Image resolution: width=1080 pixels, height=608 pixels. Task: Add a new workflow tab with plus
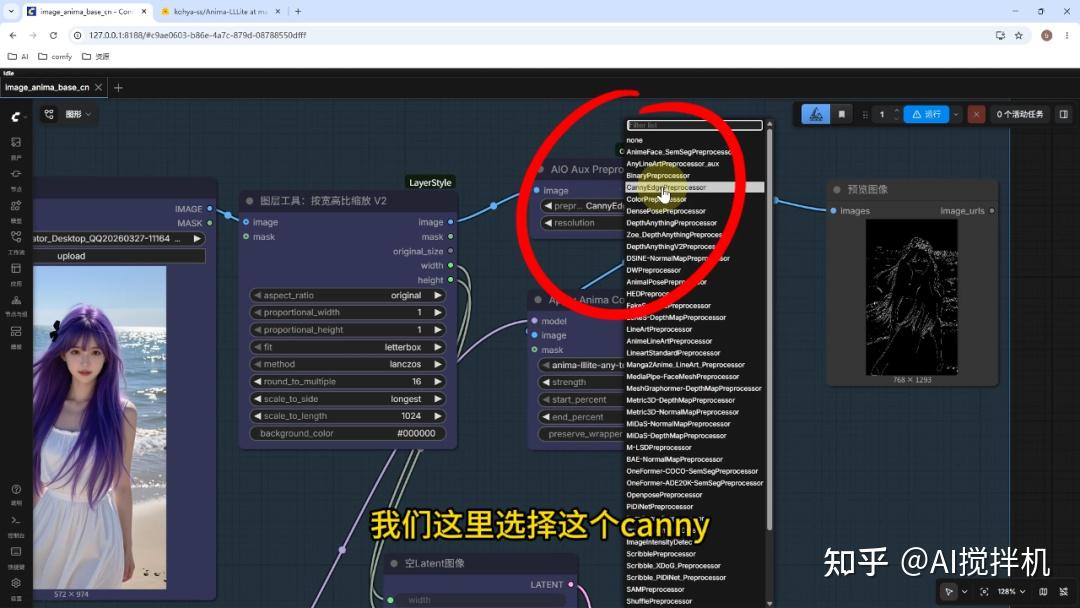(x=118, y=87)
